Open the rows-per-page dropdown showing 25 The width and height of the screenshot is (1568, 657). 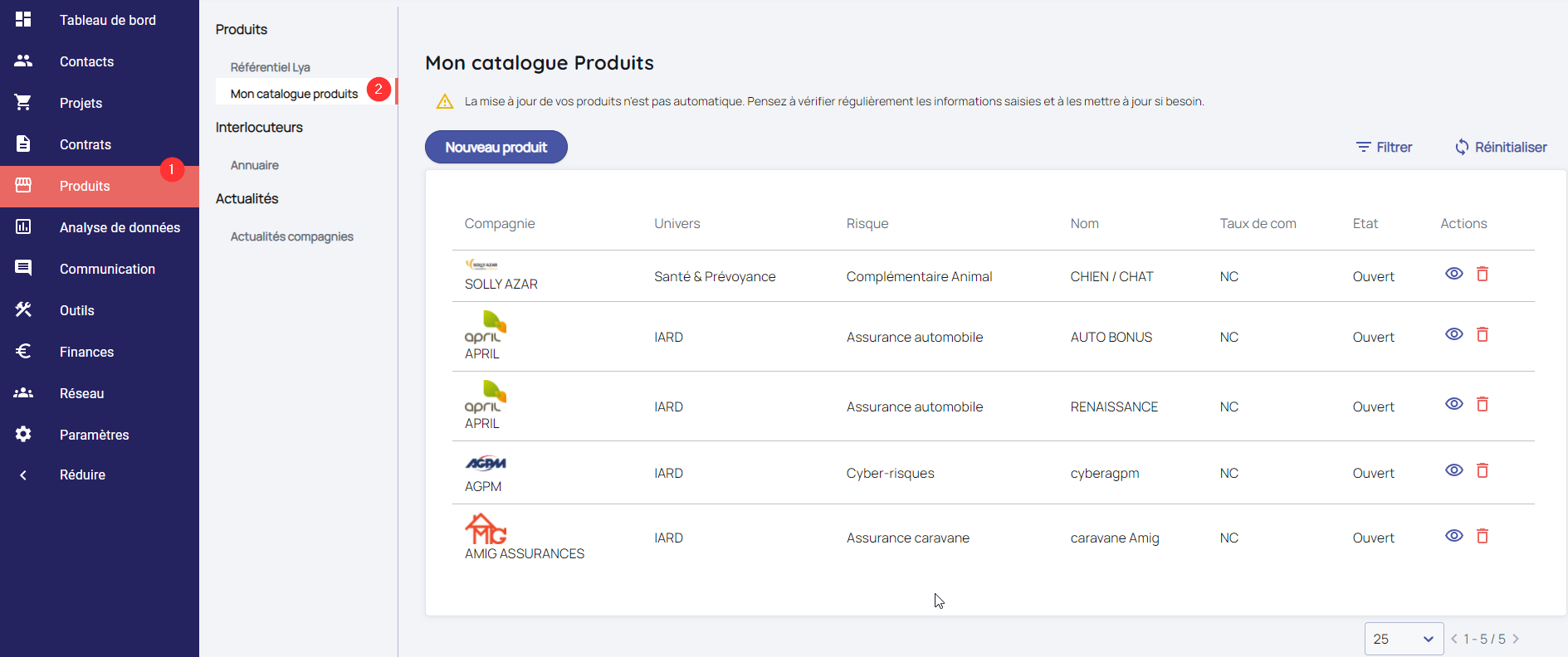(1404, 639)
